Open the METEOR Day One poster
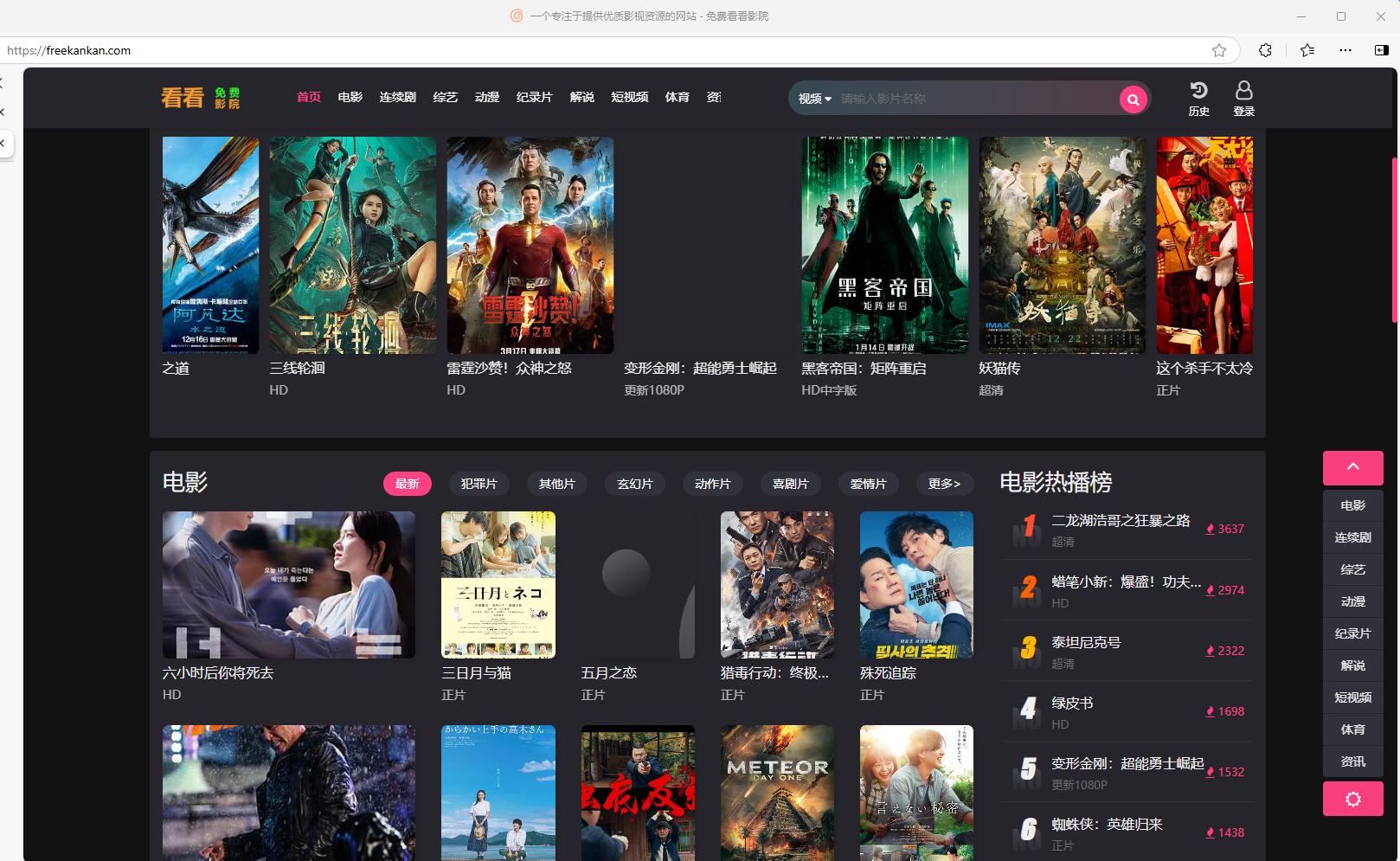 (777, 793)
